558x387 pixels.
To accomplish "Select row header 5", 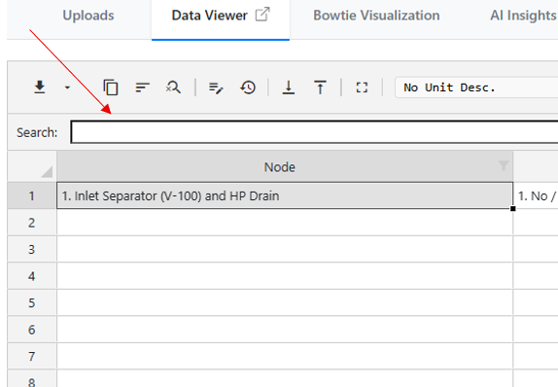I will pyautogui.click(x=32, y=303).
